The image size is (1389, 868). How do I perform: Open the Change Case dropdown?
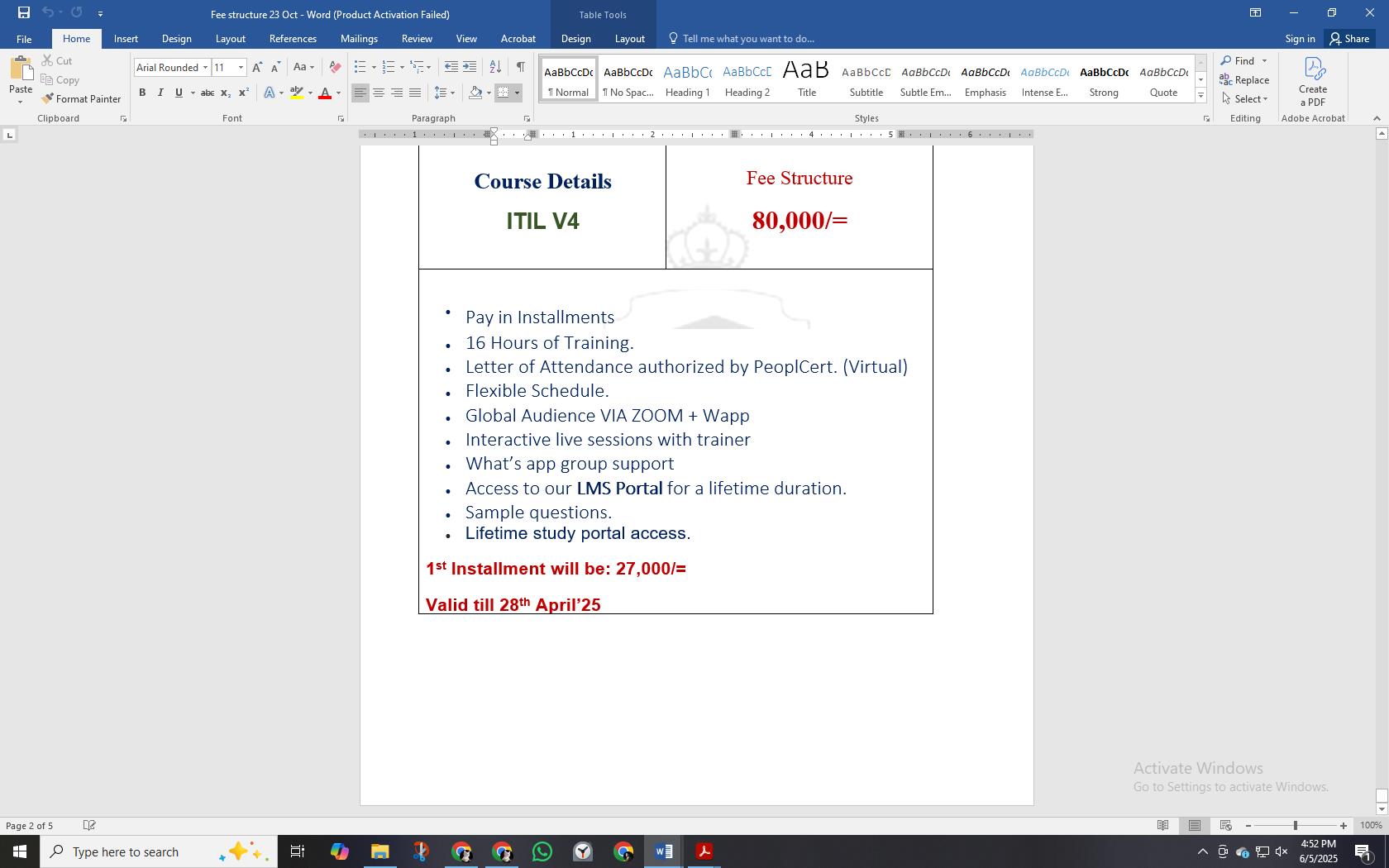pos(303,67)
